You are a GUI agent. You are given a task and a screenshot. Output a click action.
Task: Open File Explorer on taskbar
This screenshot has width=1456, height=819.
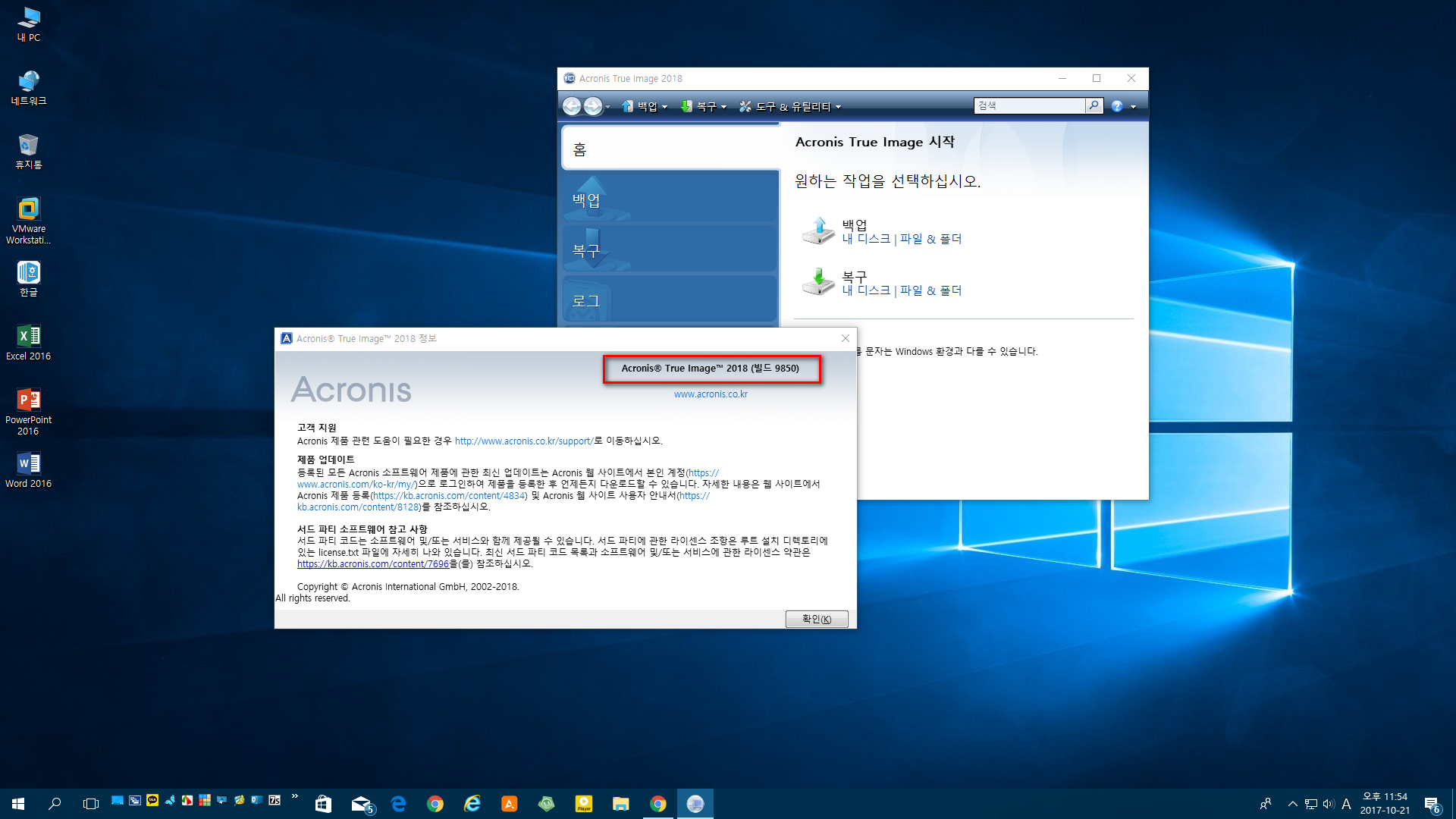click(621, 804)
